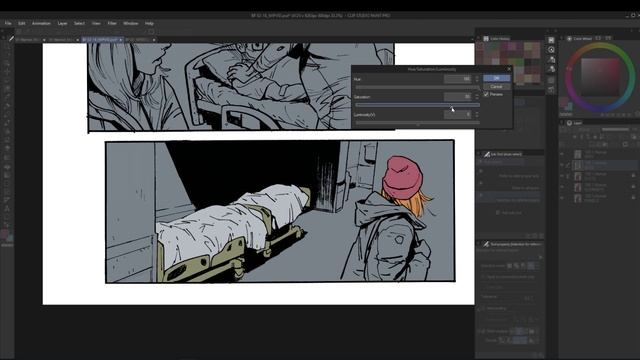Select the topmost layer thumbnail
The height and width of the screenshot is (360, 640).
(578, 154)
